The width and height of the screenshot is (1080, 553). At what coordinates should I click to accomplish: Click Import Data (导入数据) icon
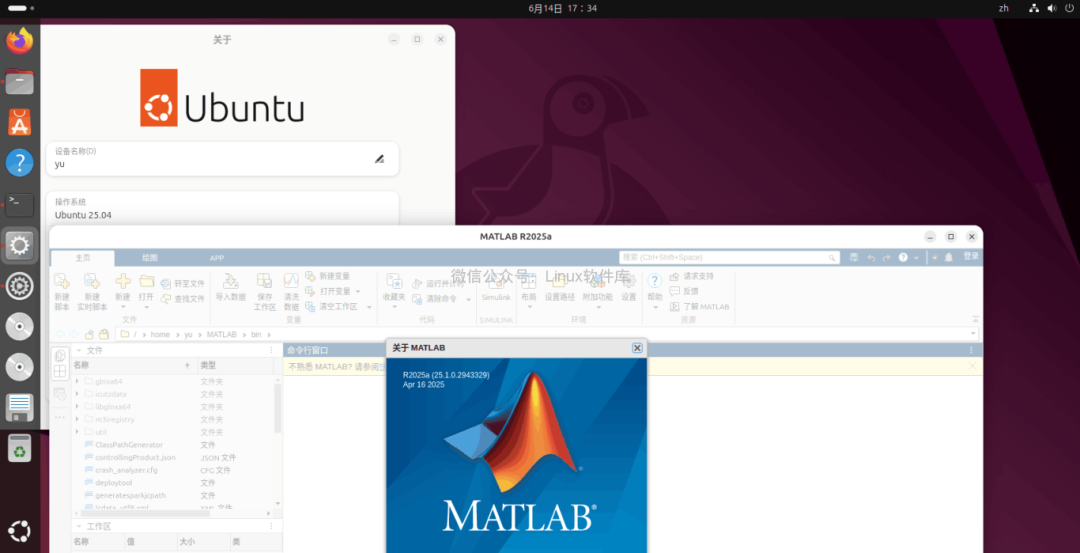pos(231,281)
